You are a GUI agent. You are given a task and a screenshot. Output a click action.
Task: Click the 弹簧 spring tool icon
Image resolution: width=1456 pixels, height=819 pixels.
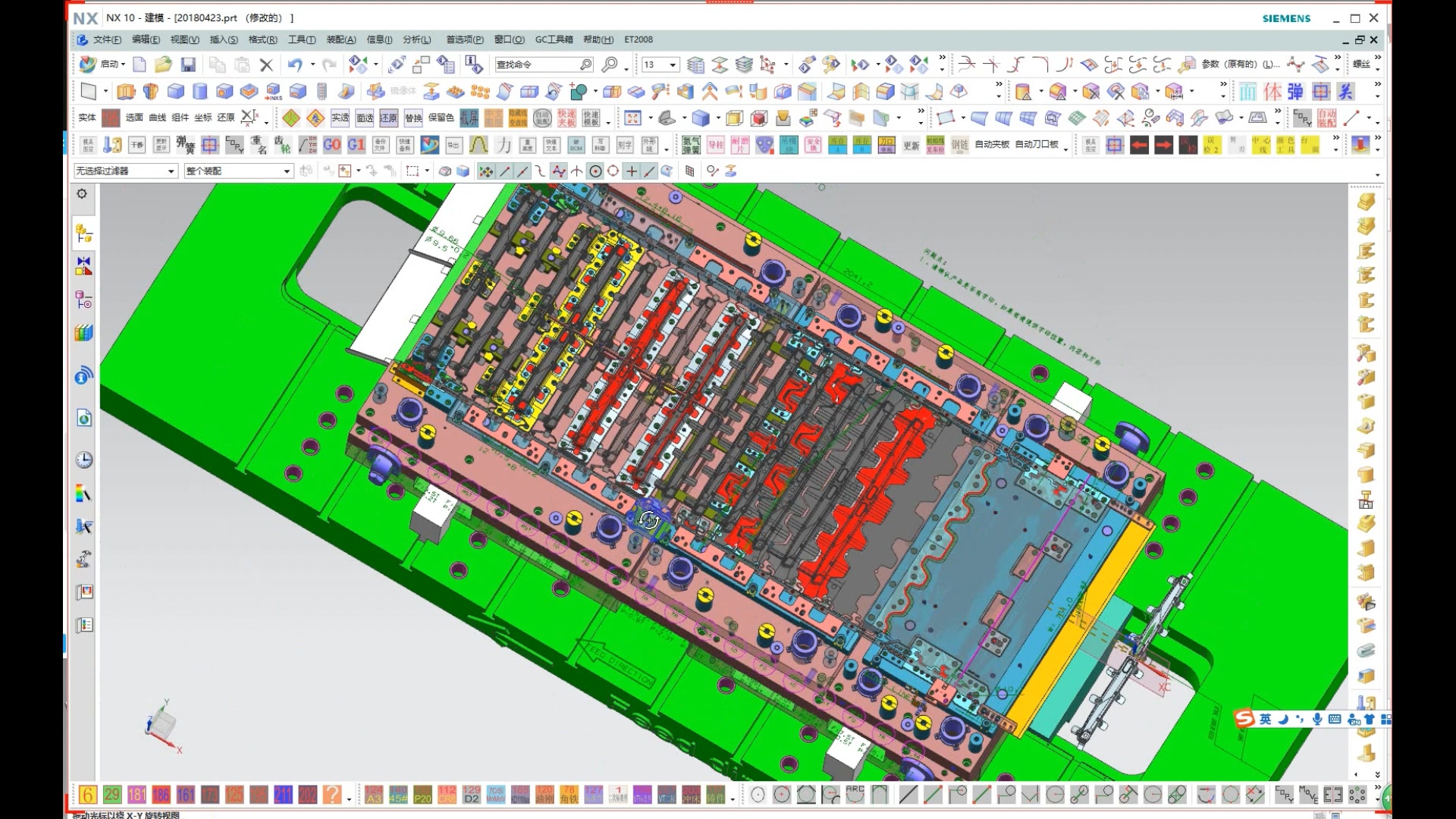point(185,144)
